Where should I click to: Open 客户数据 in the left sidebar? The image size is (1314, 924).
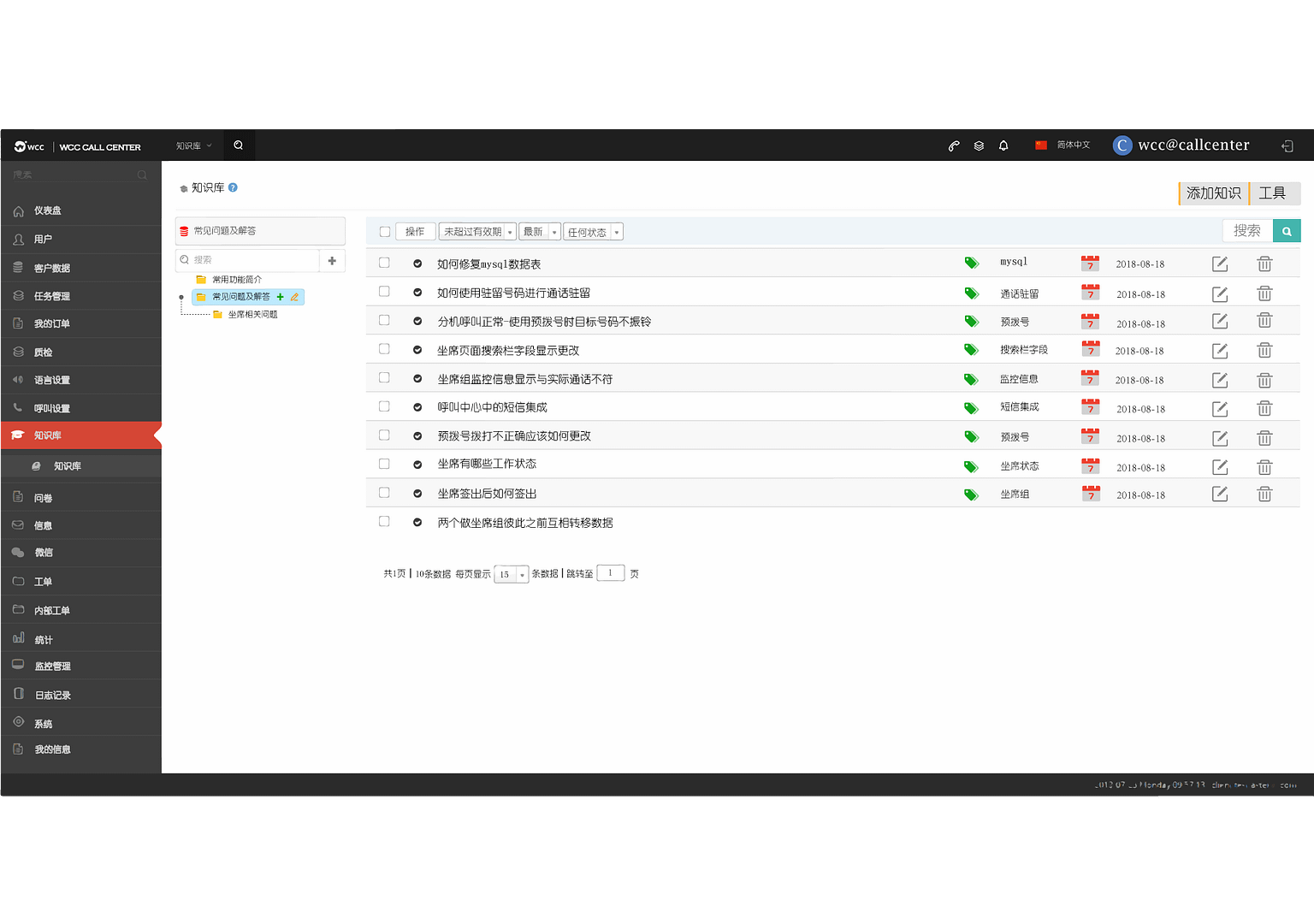tap(52, 268)
